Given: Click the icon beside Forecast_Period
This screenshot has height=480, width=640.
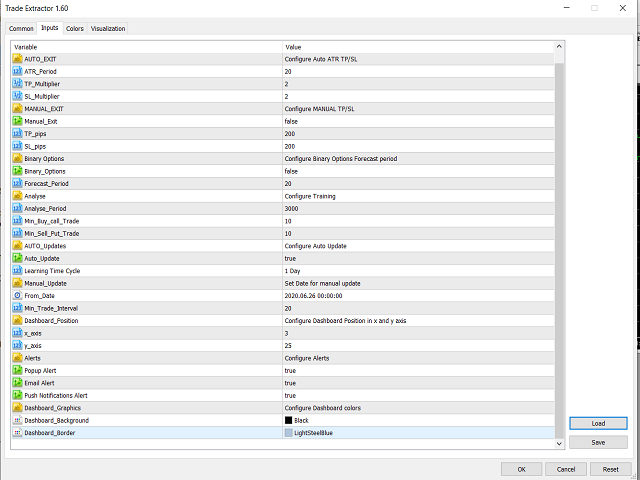Looking at the screenshot, I should 17,184.
